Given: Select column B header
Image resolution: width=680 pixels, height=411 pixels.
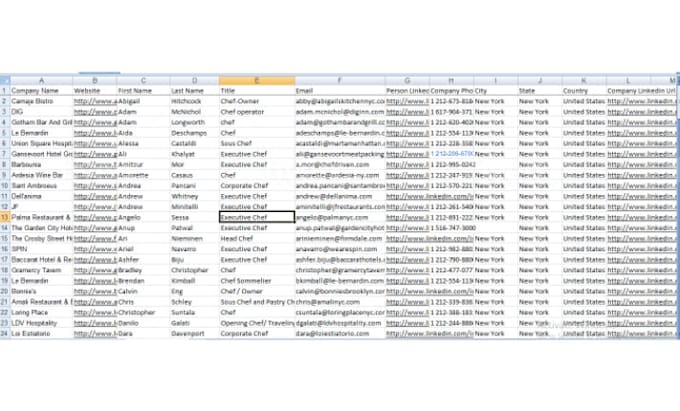Looking at the screenshot, I should coord(95,81).
